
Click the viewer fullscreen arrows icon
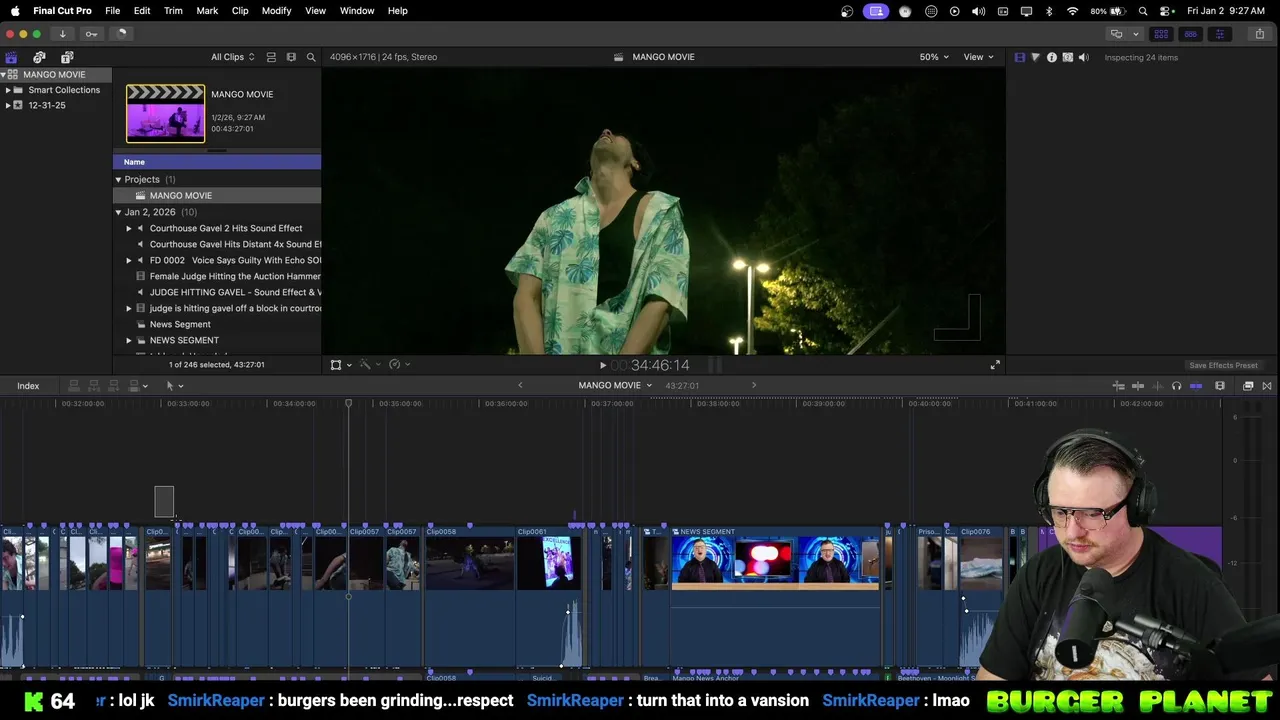(995, 365)
